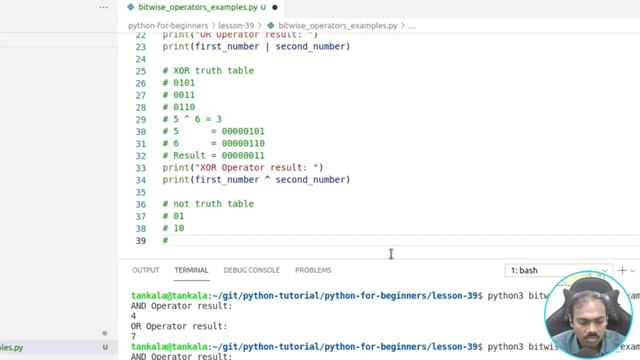Open the '1: bash' terminal selector dropdown
This screenshot has height=360, width=640.
point(558,271)
